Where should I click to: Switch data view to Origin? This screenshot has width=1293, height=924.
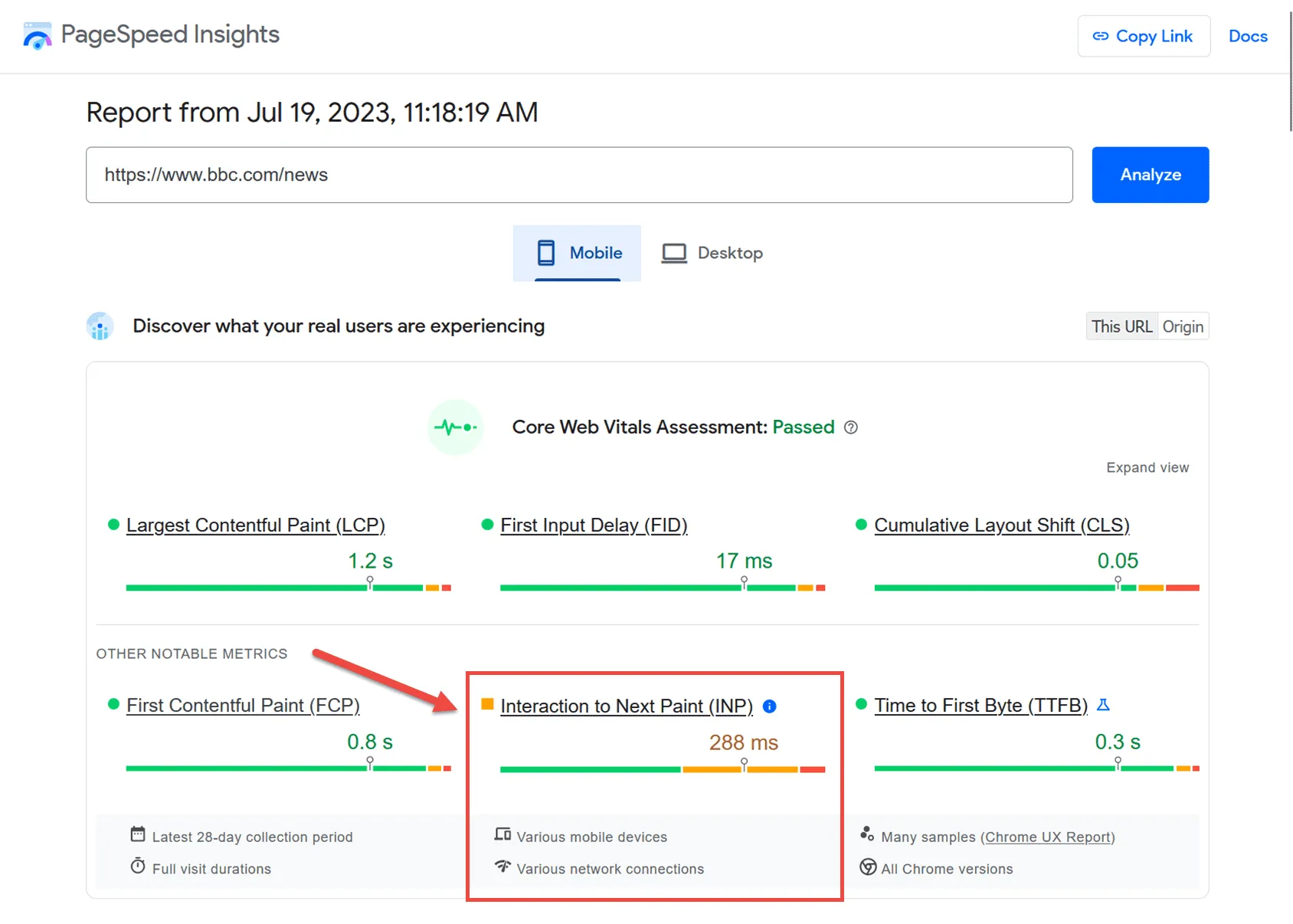(1183, 326)
